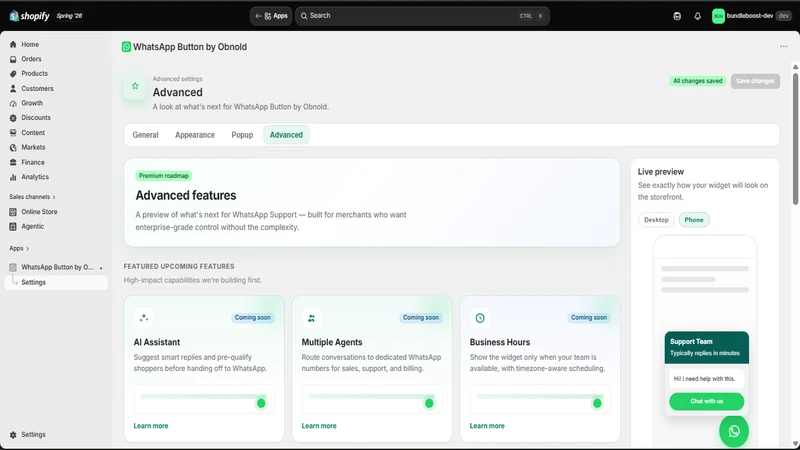Click the Premium roadmap badge

(164, 176)
